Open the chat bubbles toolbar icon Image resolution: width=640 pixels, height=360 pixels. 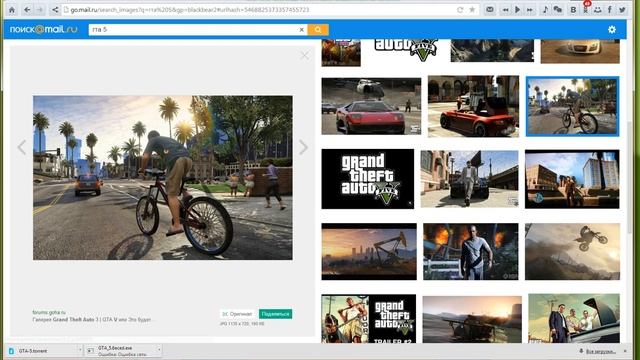[x=558, y=10]
